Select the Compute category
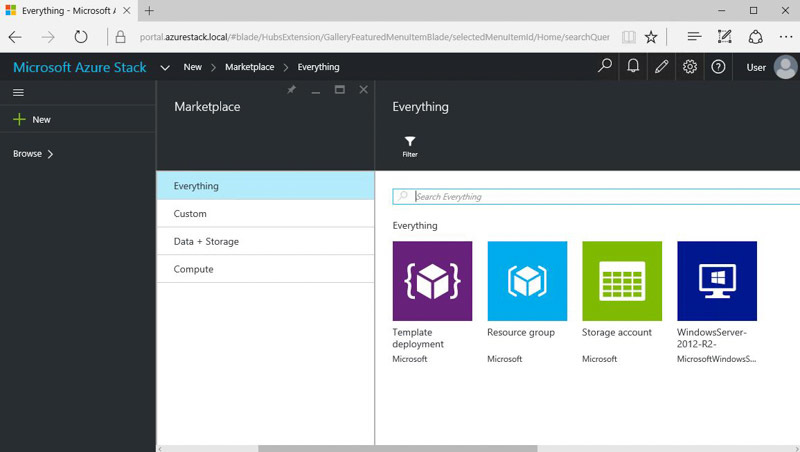 193,269
